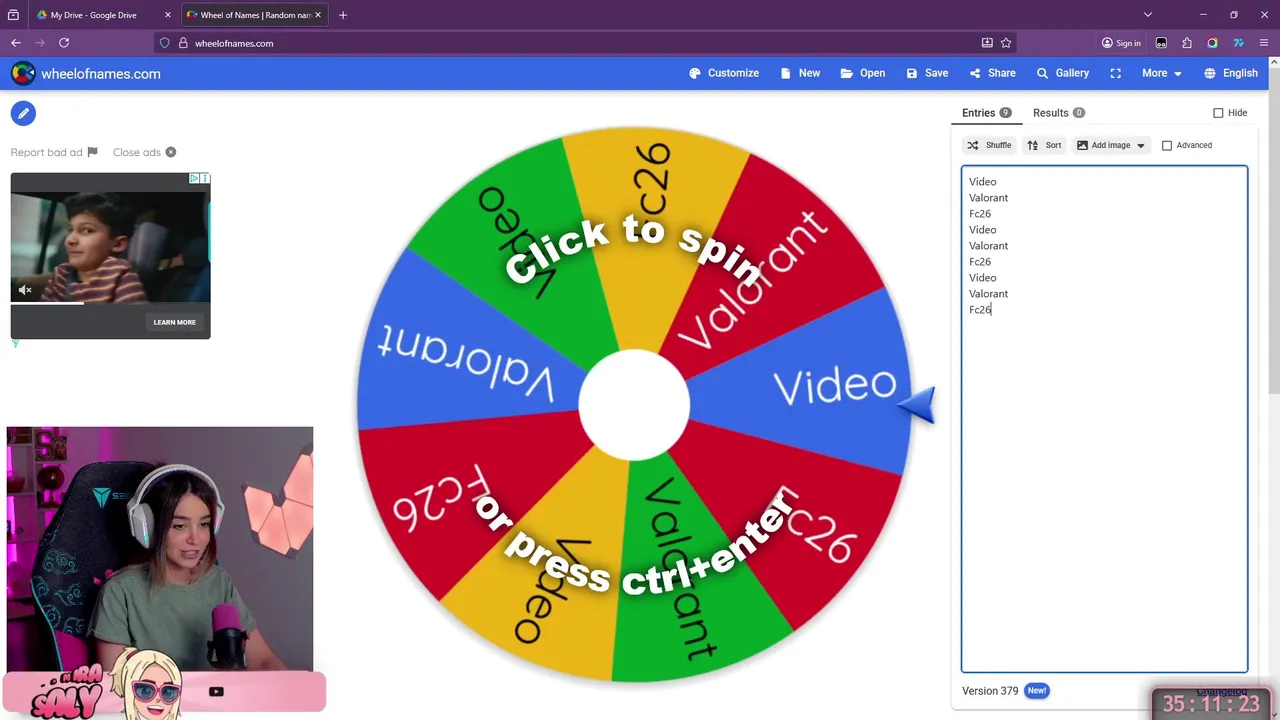This screenshot has width=1280, height=720.
Task: Click the first Video entry line
Action: (x=983, y=182)
